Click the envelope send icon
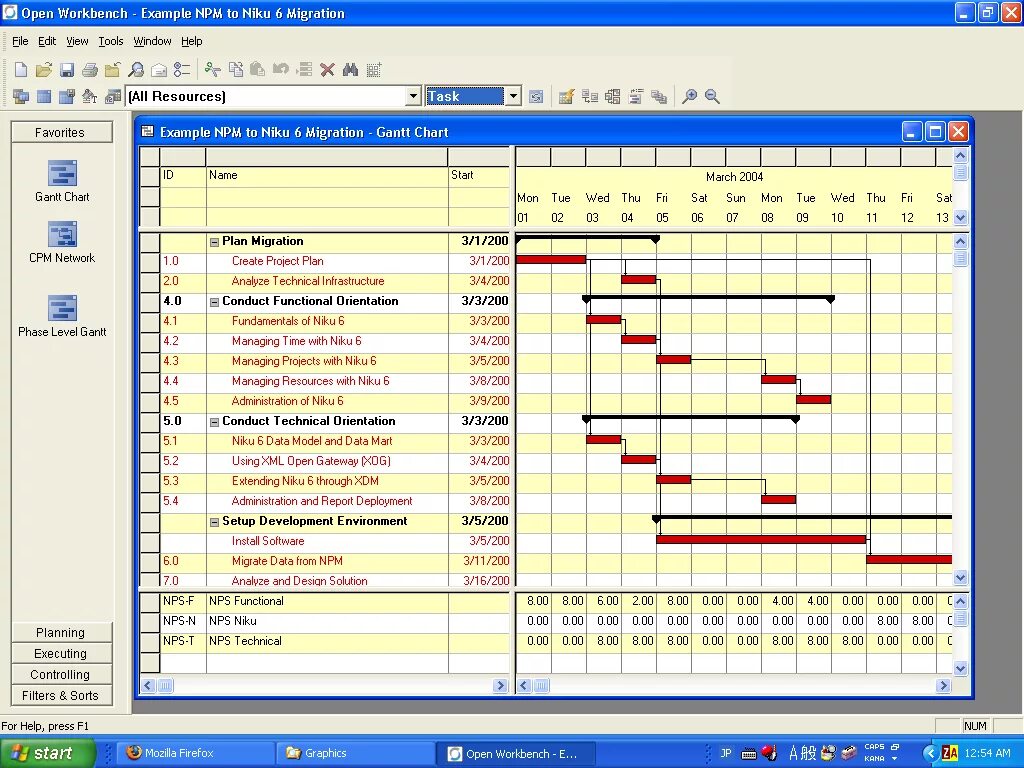 [x=159, y=69]
